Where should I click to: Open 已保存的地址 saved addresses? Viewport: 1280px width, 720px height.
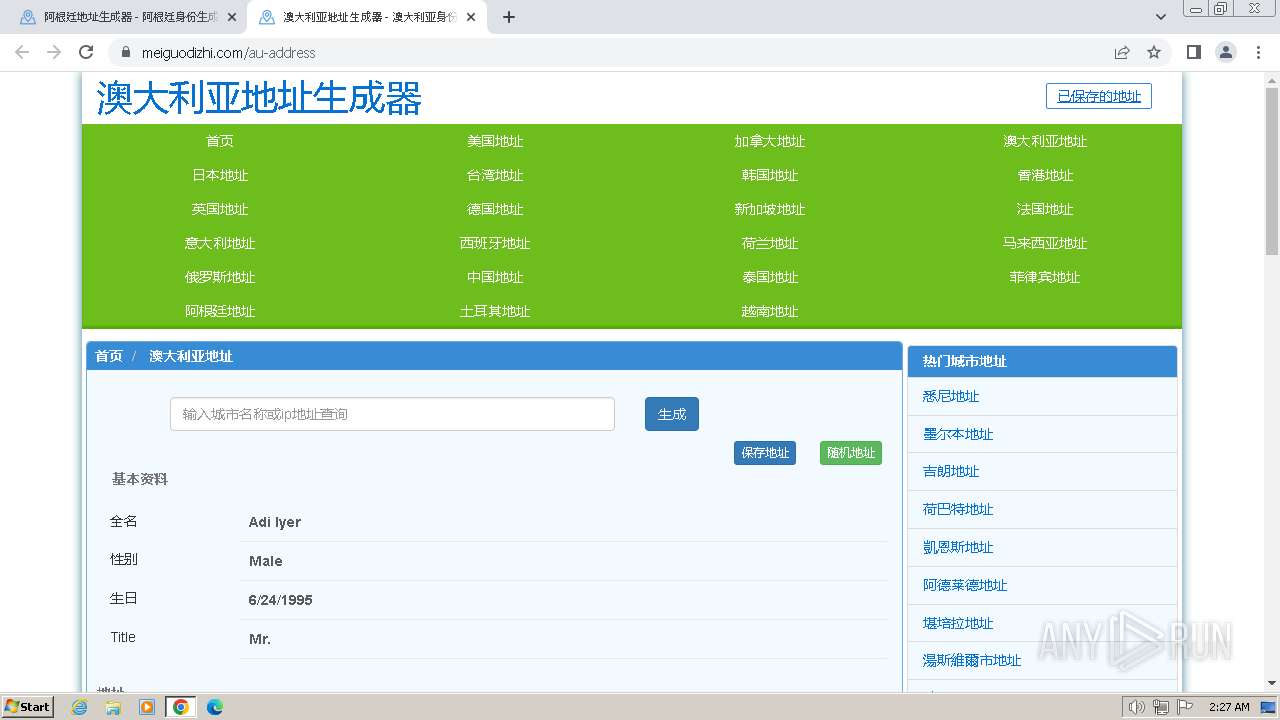[x=1099, y=96]
